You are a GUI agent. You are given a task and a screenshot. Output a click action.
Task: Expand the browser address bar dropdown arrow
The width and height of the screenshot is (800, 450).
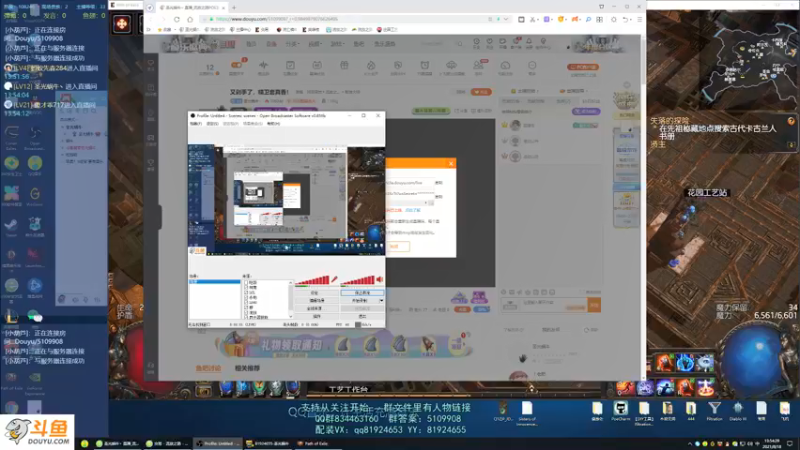pos(506,19)
